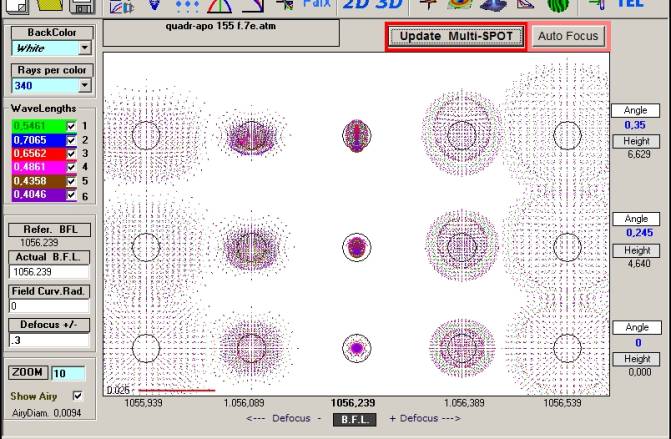Screen dimensions: 671x439
Task: Click the Refer. BFL button
Action: [x=50, y=230]
